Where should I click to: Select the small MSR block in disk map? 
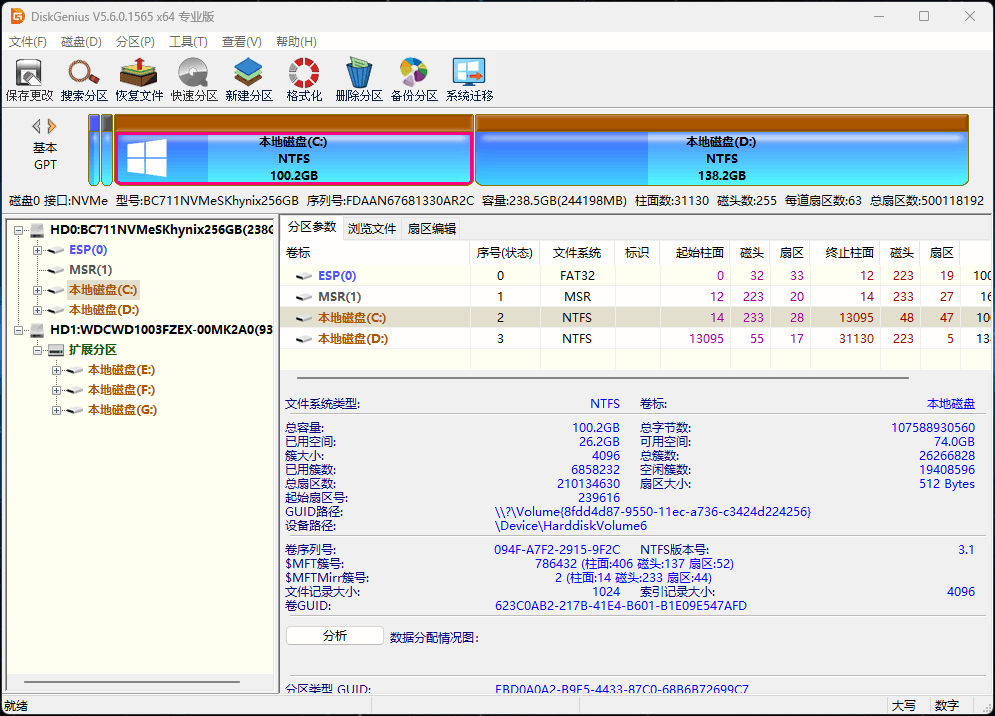click(x=107, y=150)
